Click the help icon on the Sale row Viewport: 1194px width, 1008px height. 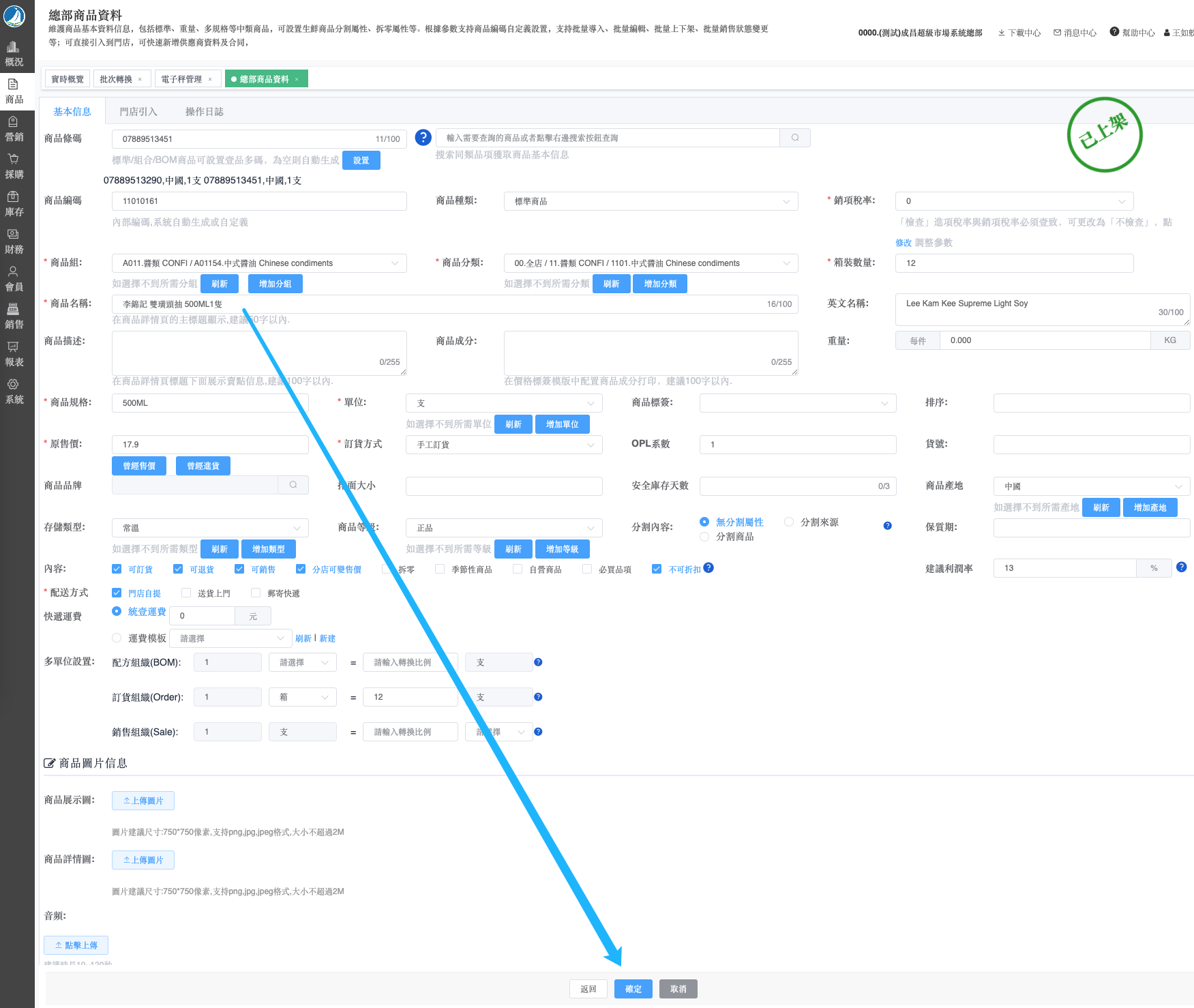coord(538,732)
